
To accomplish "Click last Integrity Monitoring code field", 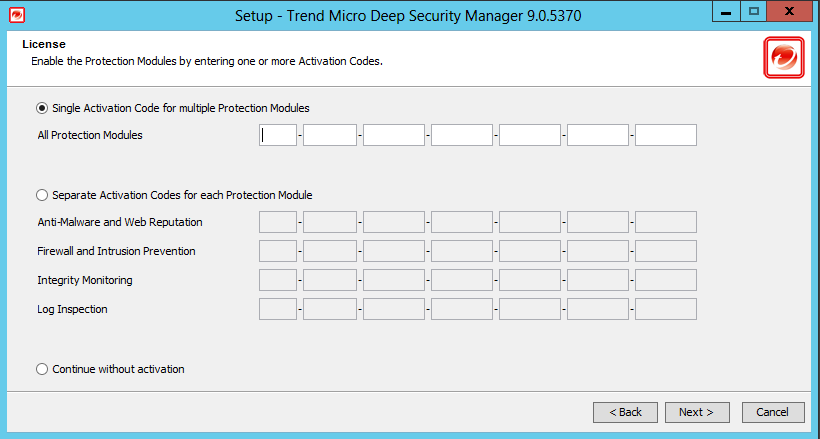I will tap(666, 280).
